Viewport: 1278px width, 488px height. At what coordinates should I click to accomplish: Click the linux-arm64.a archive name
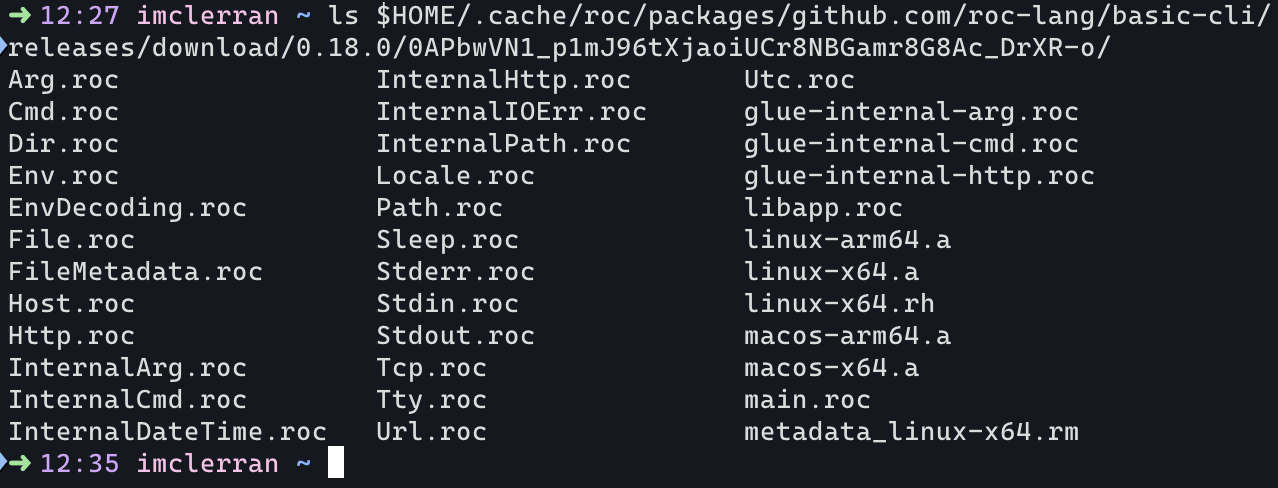(847, 240)
